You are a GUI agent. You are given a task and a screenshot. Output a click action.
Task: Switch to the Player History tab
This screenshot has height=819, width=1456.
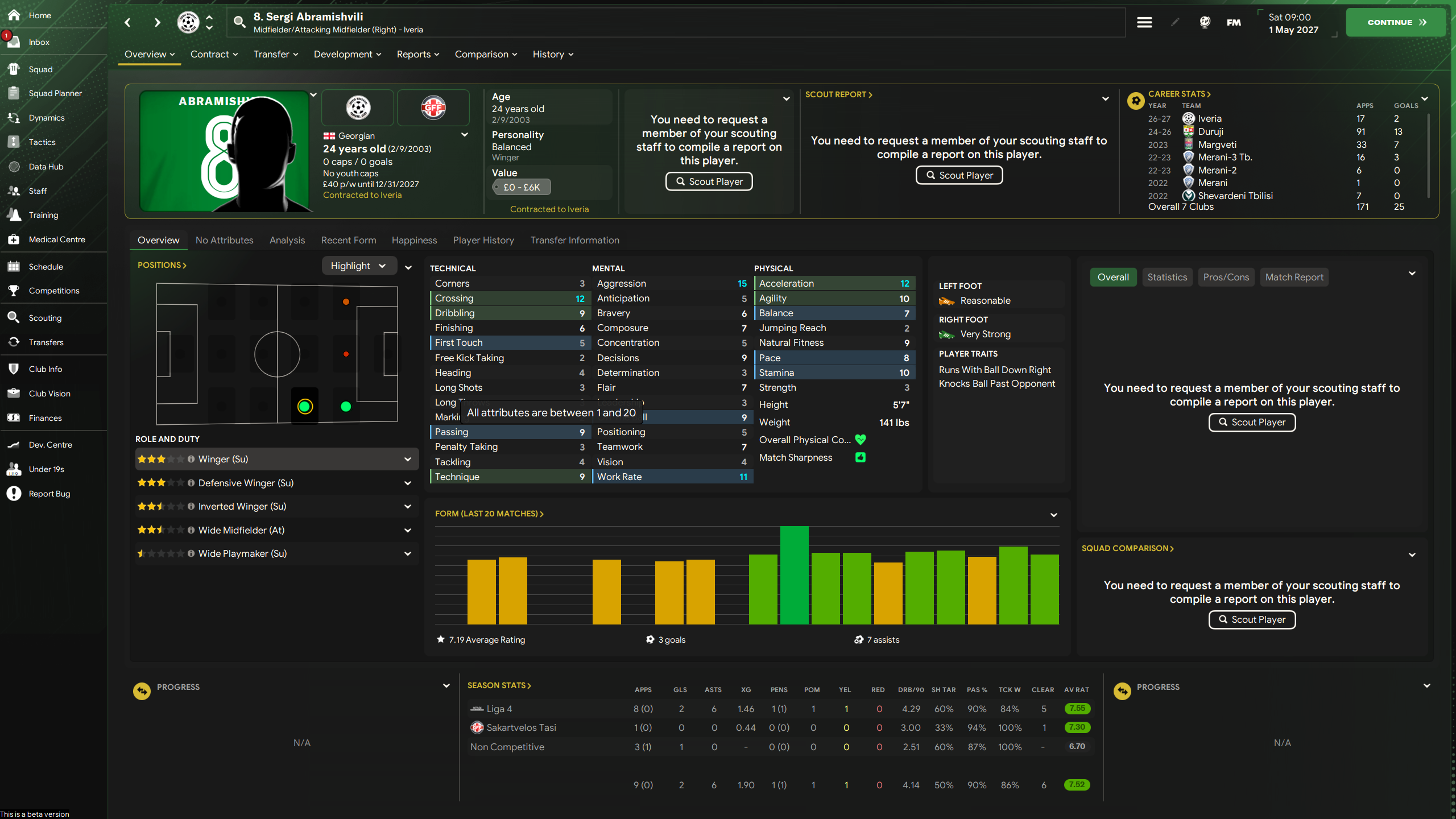tap(483, 240)
